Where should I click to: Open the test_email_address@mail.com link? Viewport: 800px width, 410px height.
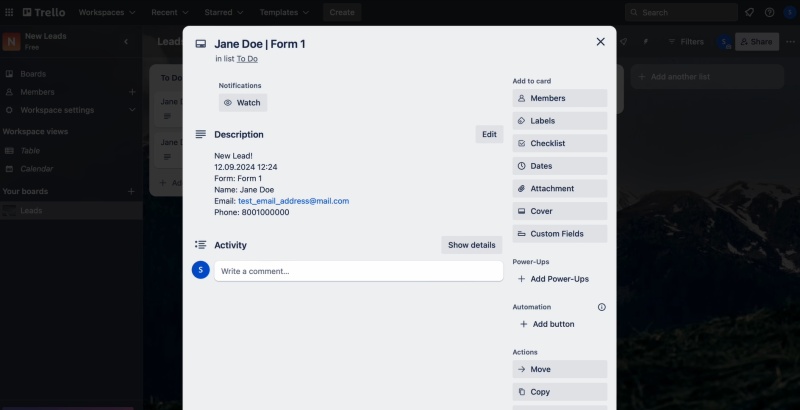(x=293, y=201)
